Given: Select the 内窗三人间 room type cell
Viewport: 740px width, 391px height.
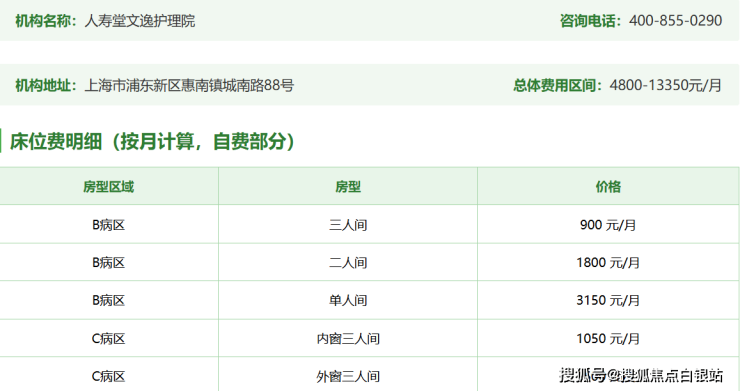Looking at the screenshot, I should pyautogui.click(x=348, y=339).
